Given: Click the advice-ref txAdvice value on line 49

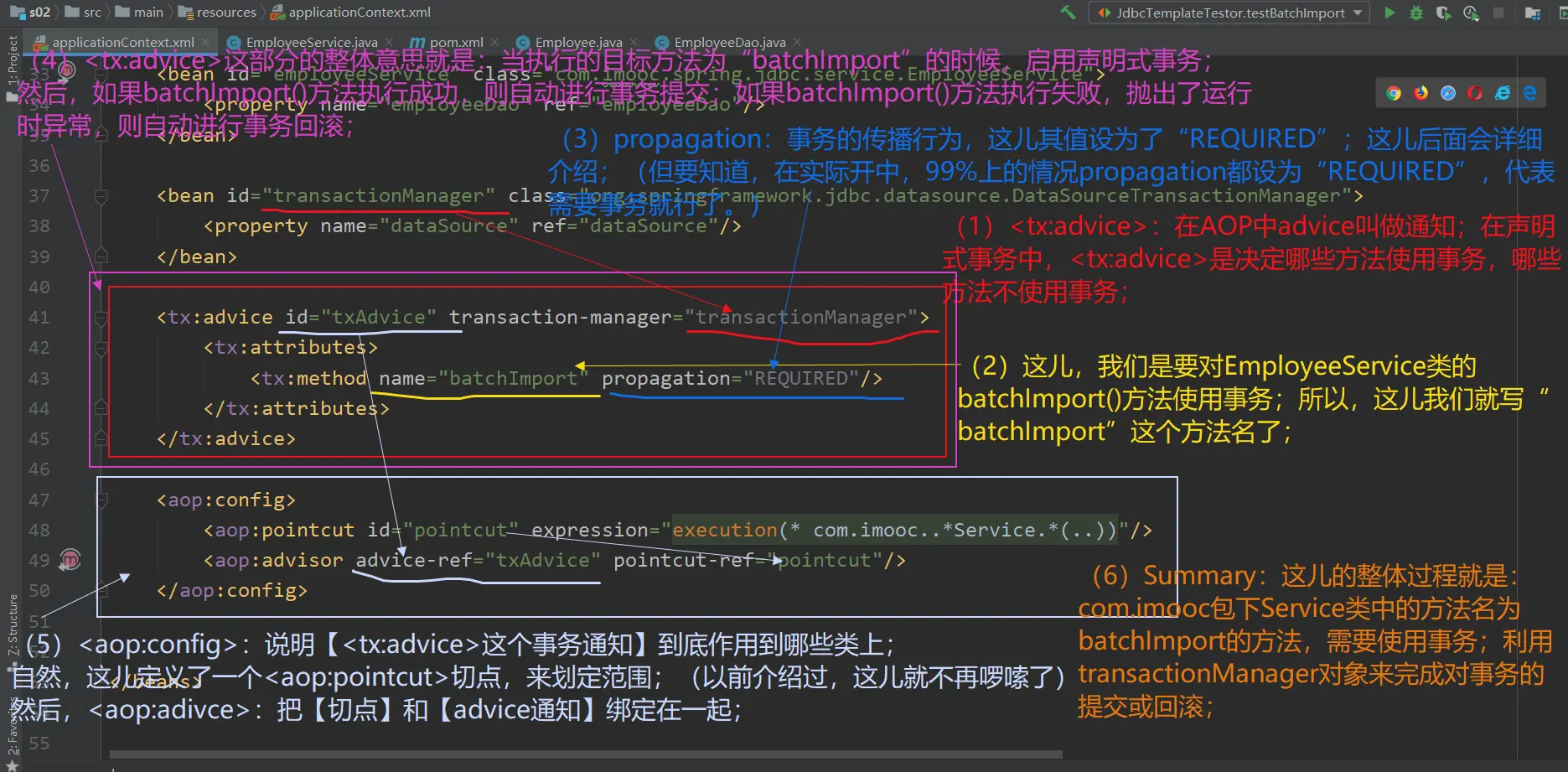Looking at the screenshot, I should [x=543, y=560].
